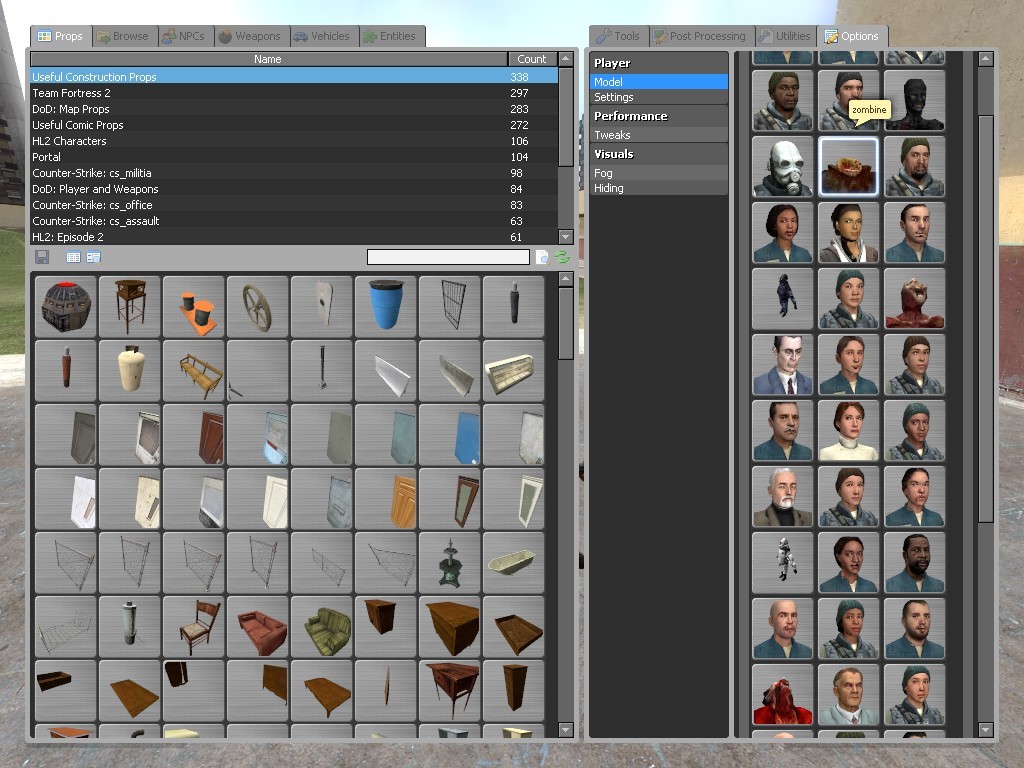Spawn the bright blue door prop

coord(449,434)
